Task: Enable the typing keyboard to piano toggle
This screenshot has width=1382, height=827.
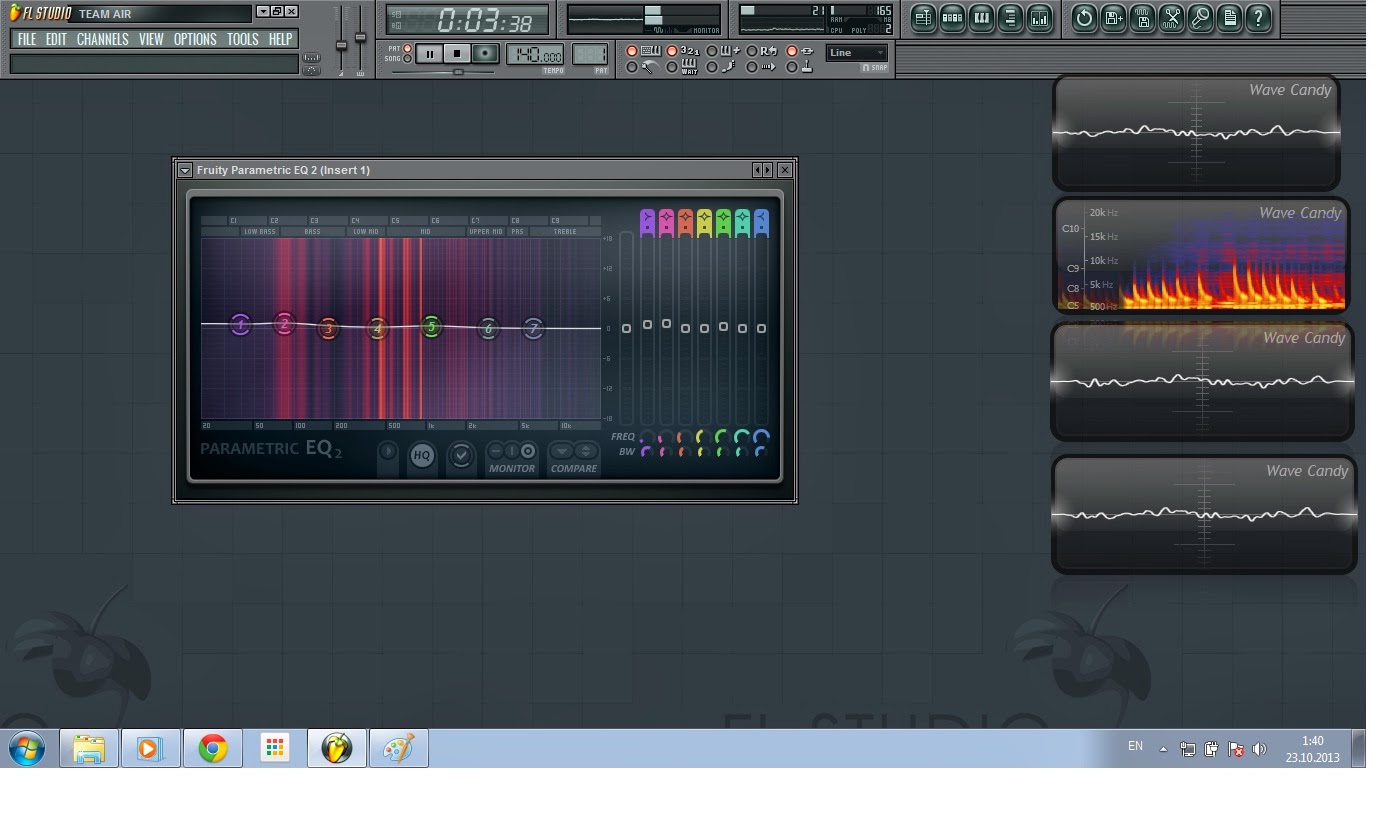Action: coord(631,49)
